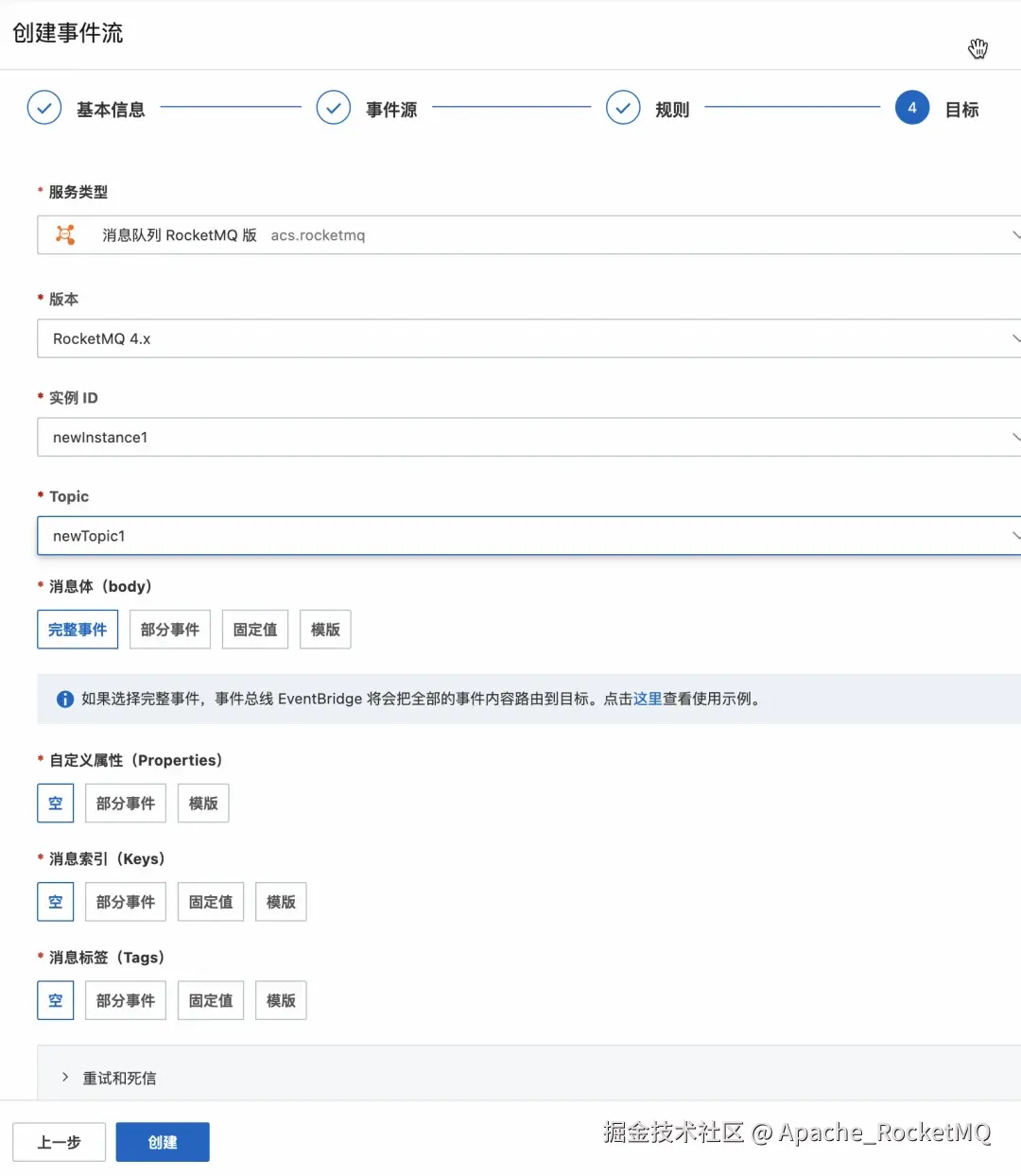Select 部分事件 for 消息索引 Keys
The width and height of the screenshot is (1021, 1176).
point(126,902)
